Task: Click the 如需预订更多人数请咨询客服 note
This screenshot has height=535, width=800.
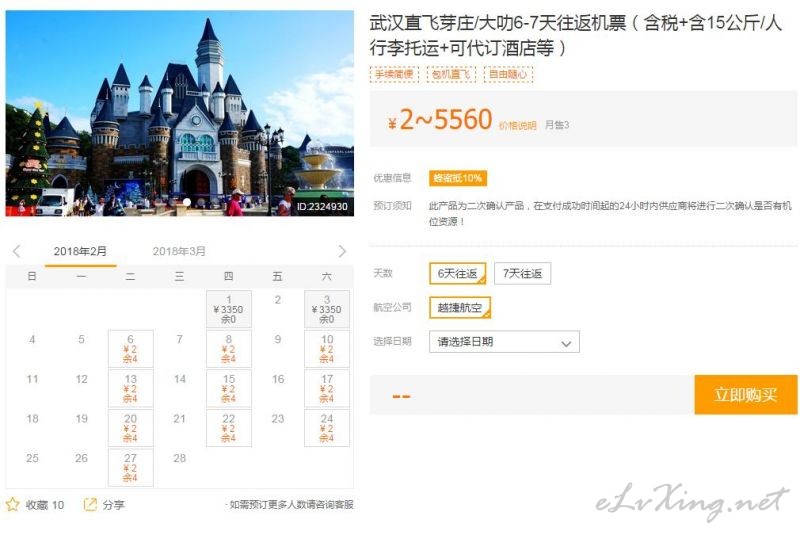Action: coord(291,504)
